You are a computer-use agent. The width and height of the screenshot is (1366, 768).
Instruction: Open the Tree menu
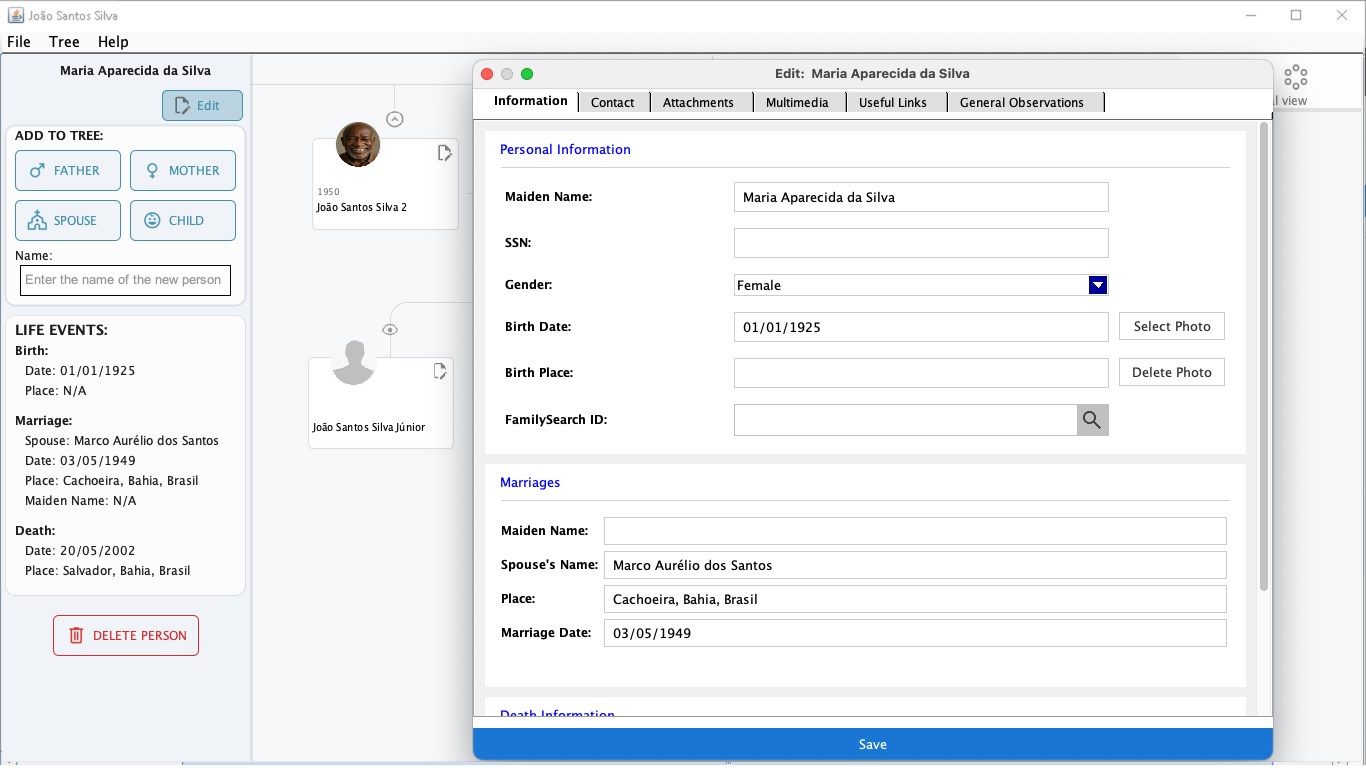[63, 42]
